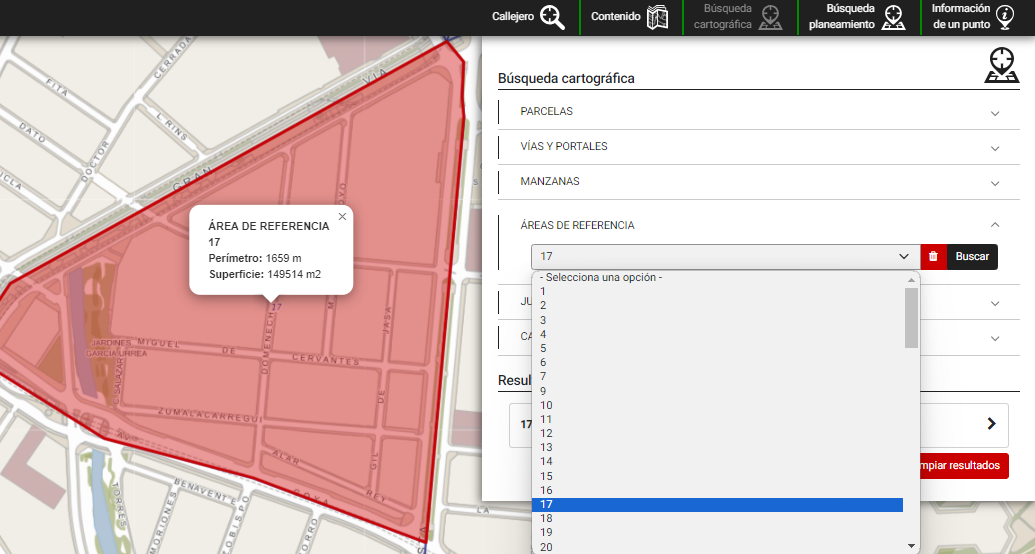Click the cartographic search icon in panel header
The width and height of the screenshot is (1035, 554).
coord(1001,65)
